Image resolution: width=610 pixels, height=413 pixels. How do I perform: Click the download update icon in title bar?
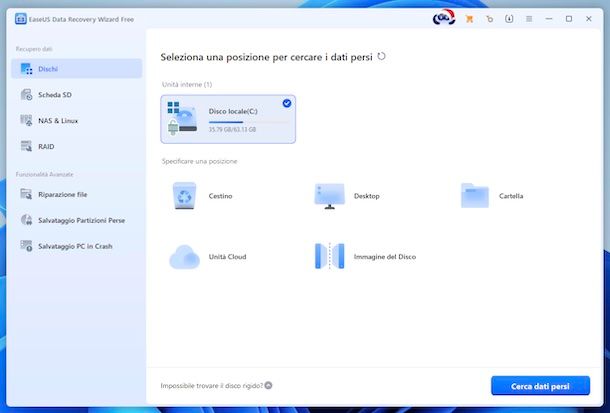click(509, 19)
